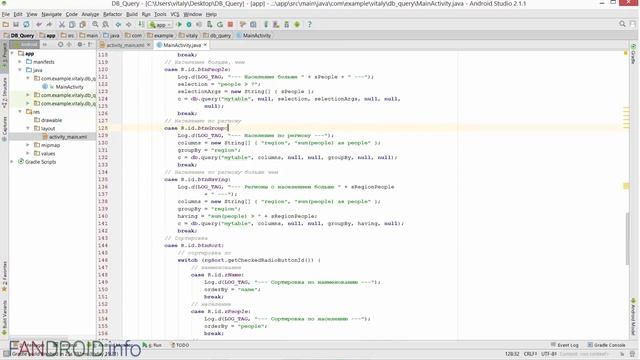The height and width of the screenshot is (360, 640).
Task: Open the AVD Manager toolbar icon
Action: click(276, 24)
